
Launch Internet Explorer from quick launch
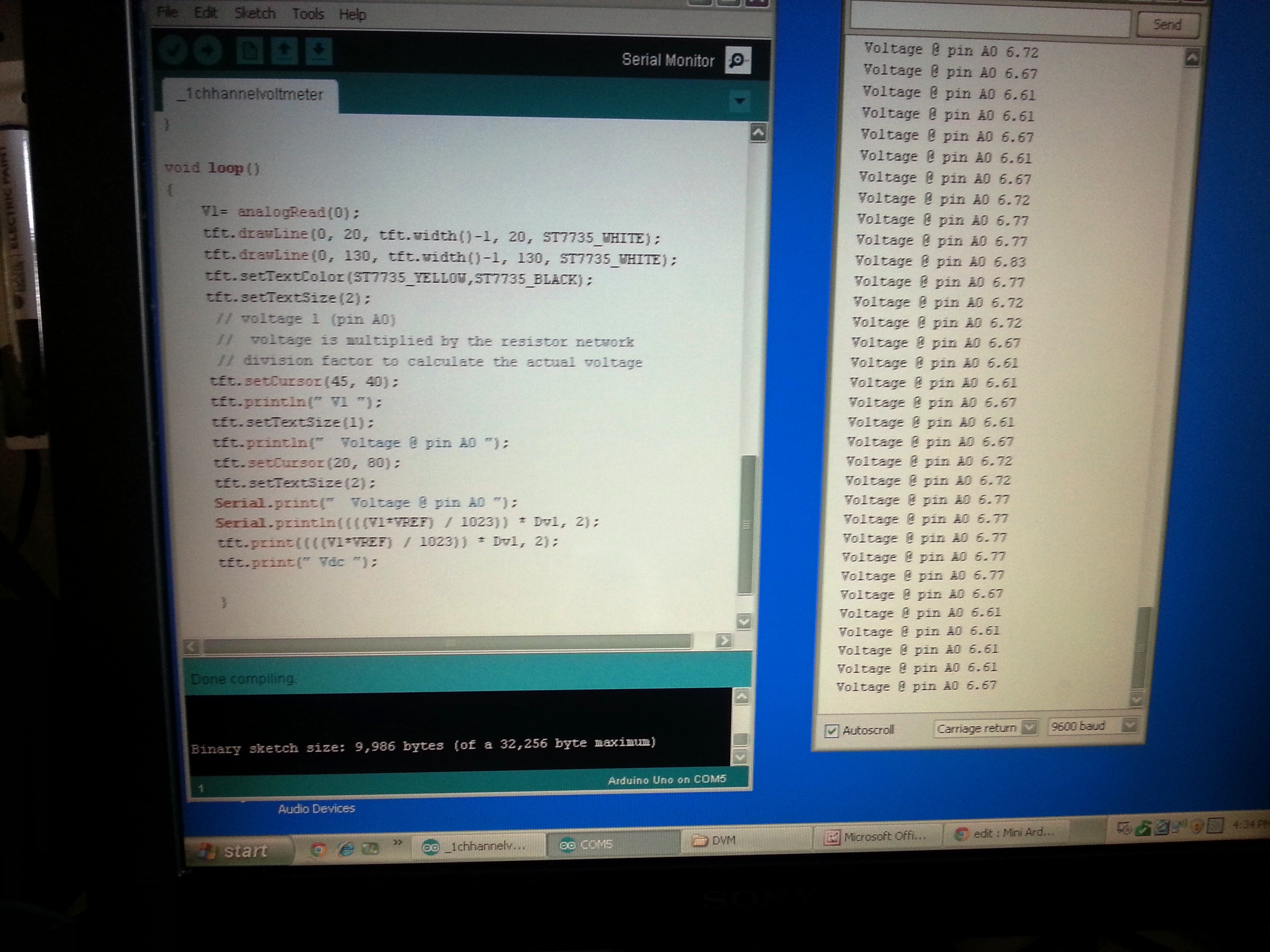pyautogui.click(x=346, y=849)
